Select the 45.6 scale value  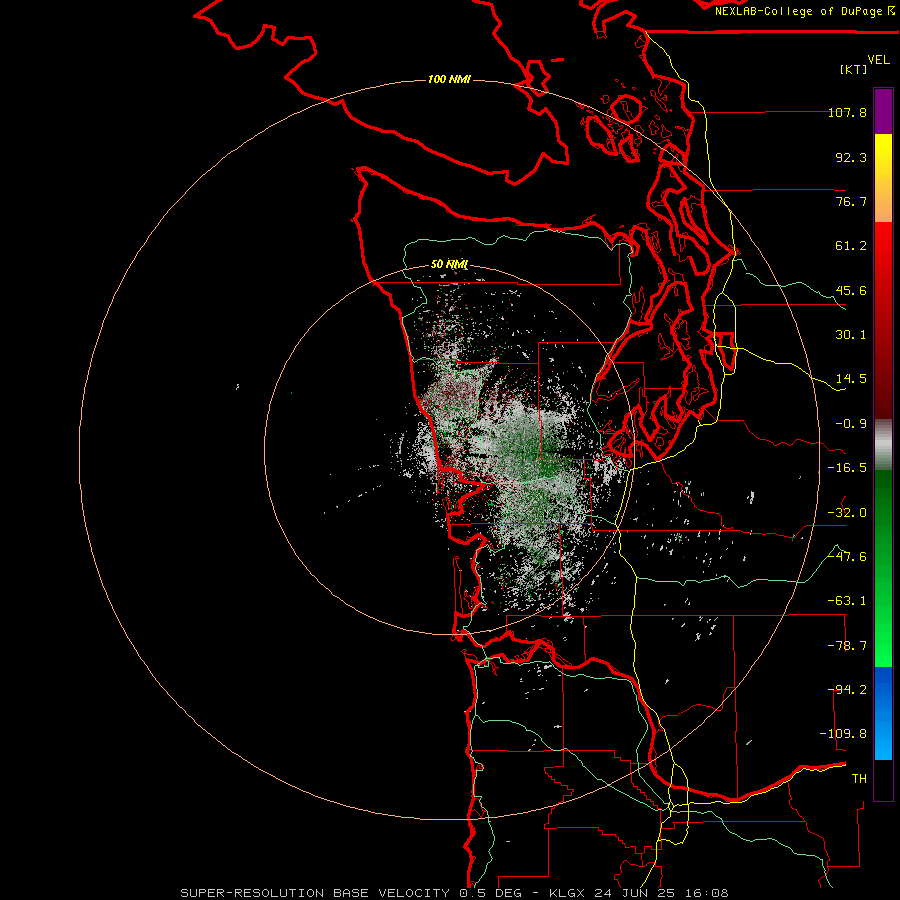coord(851,290)
